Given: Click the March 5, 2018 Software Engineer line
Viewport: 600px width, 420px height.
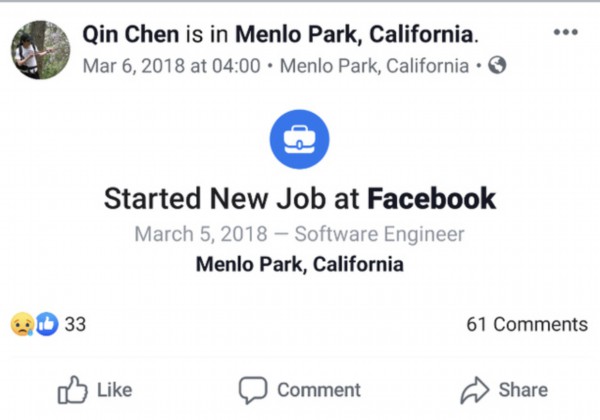Looking at the screenshot, I should [x=299, y=234].
